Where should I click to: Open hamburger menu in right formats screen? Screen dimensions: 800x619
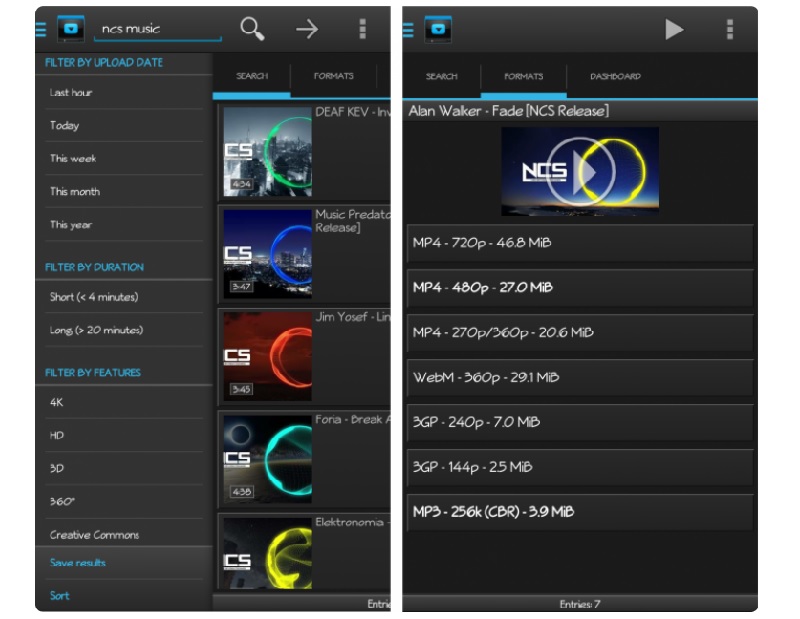(x=408, y=30)
